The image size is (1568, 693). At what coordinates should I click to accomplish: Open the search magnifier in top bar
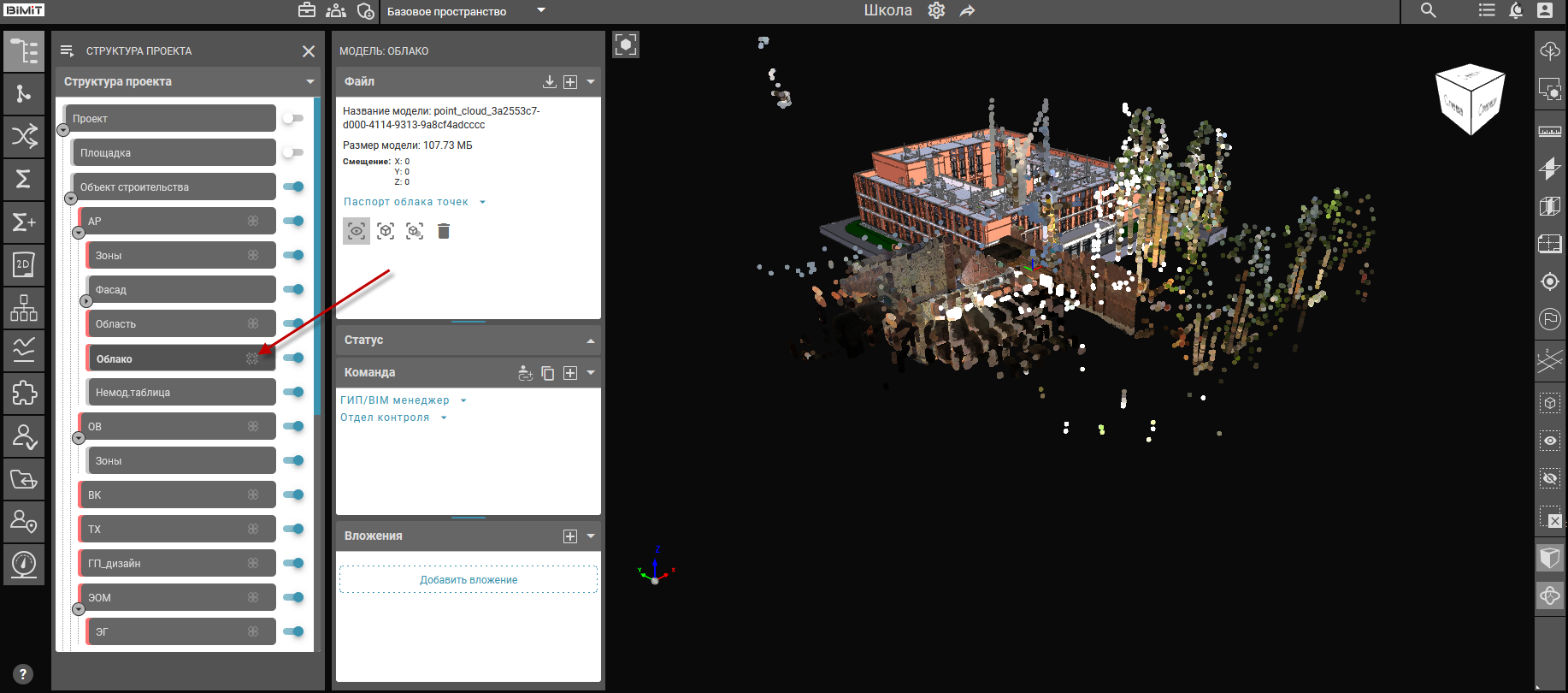[x=1428, y=10]
